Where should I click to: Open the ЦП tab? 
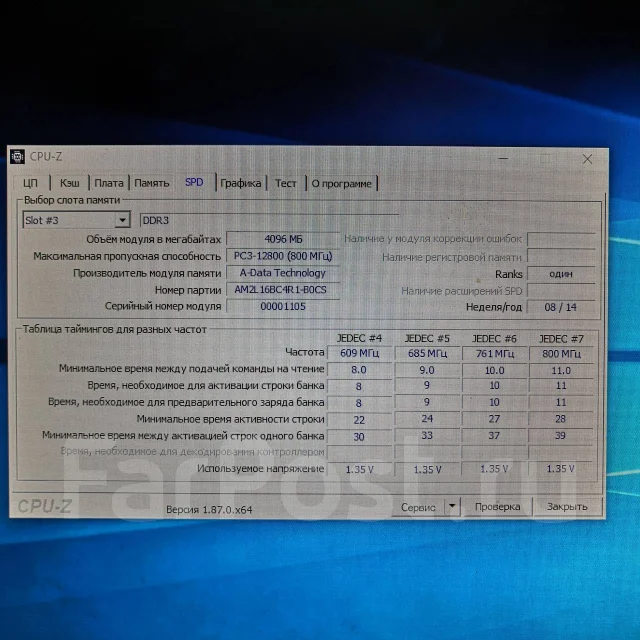coord(31,183)
